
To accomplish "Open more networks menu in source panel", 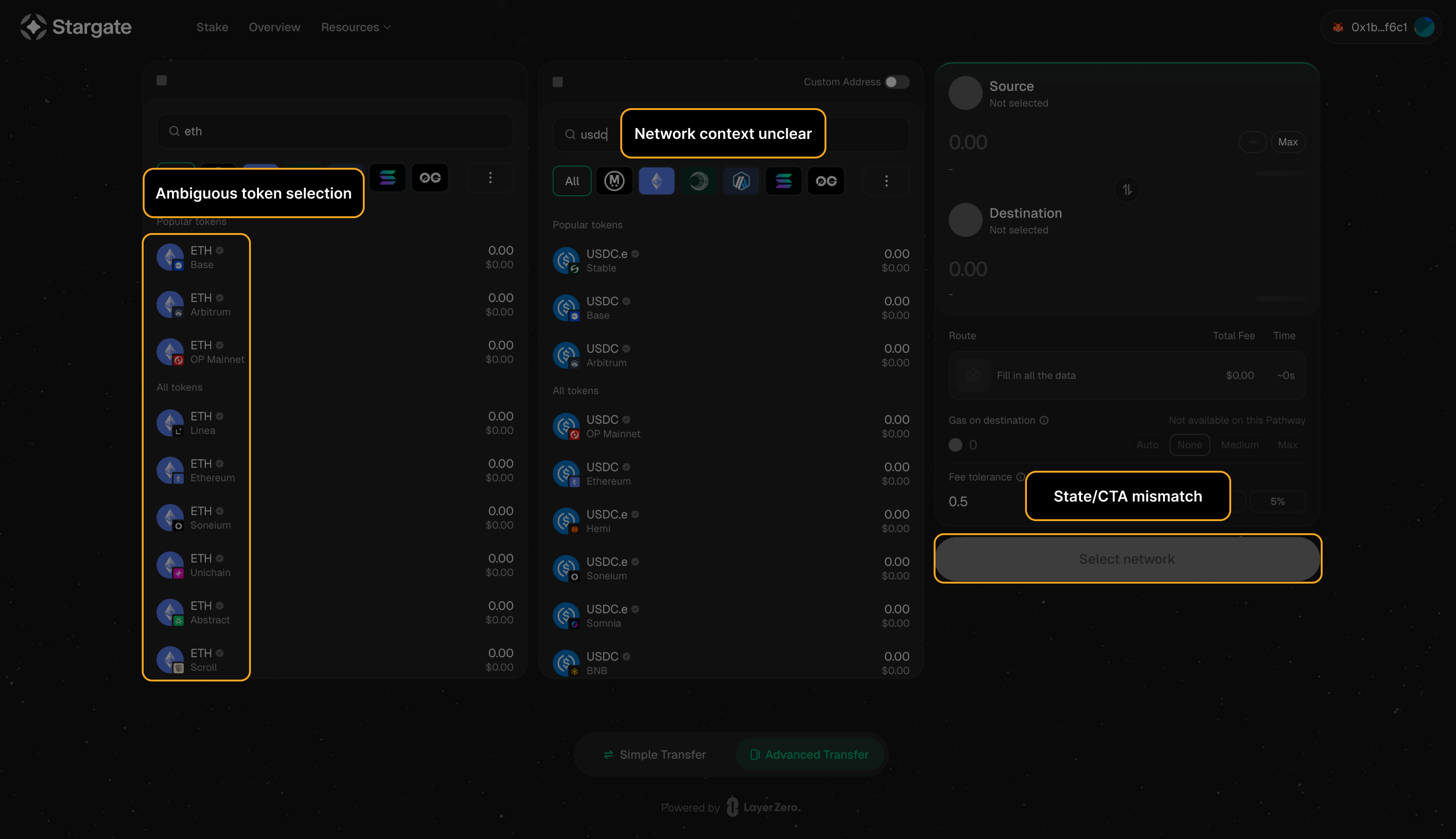I will click(x=490, y=178).
